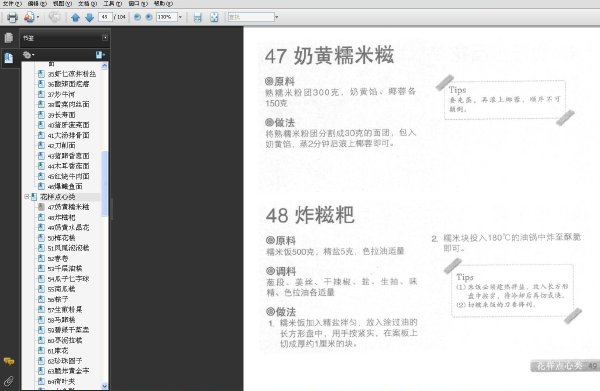Click the page icon beside bookmark 36

(x=41, y=84)
